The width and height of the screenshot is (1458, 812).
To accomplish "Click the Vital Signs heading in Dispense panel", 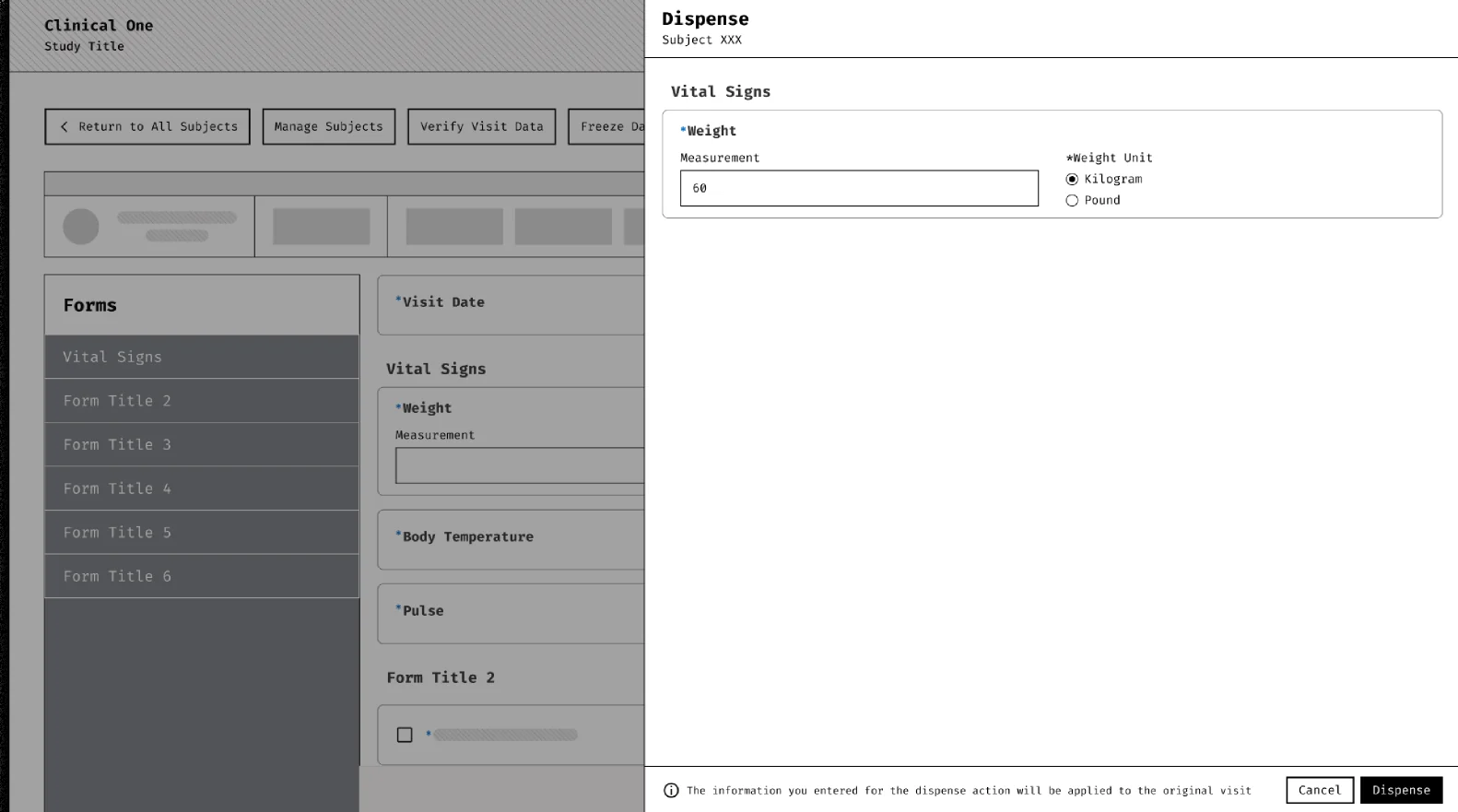I will click(x=721, y=91).
